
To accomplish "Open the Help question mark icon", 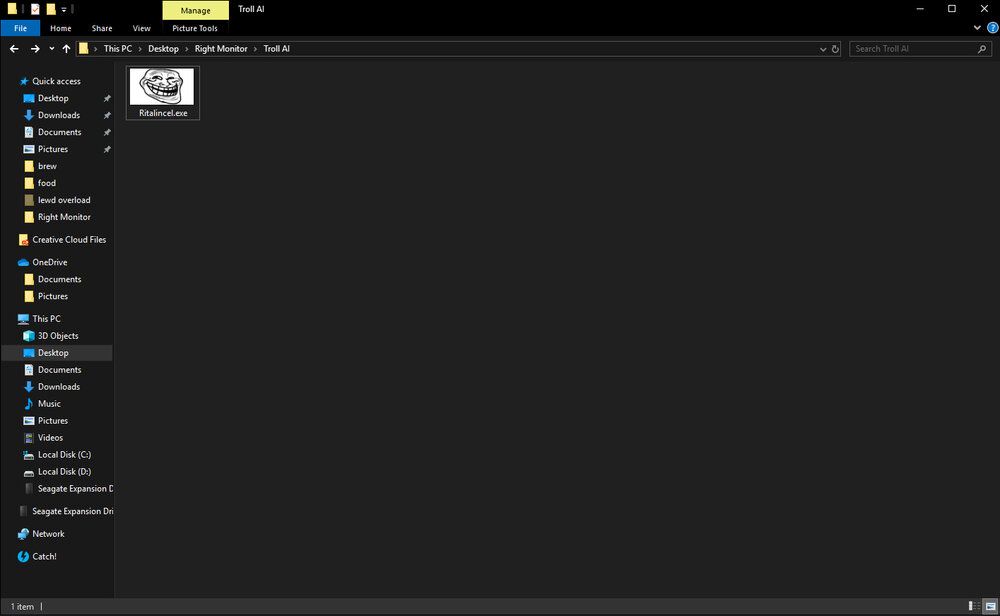I will (x=992, y=28).
